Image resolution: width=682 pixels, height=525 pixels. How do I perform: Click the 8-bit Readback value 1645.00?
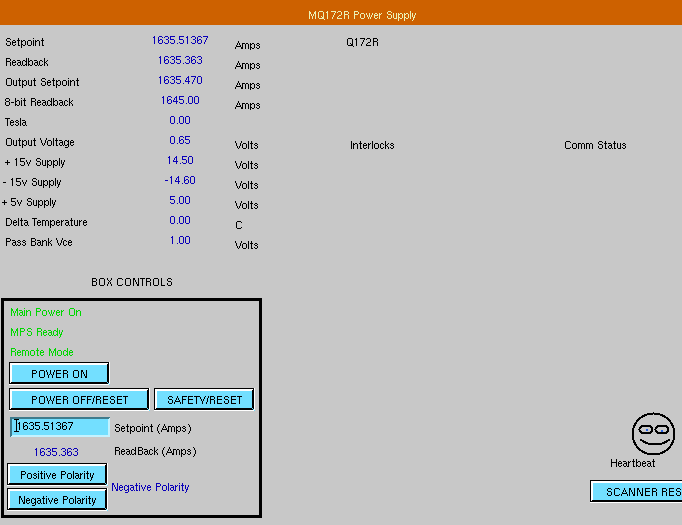coord(180,100)
